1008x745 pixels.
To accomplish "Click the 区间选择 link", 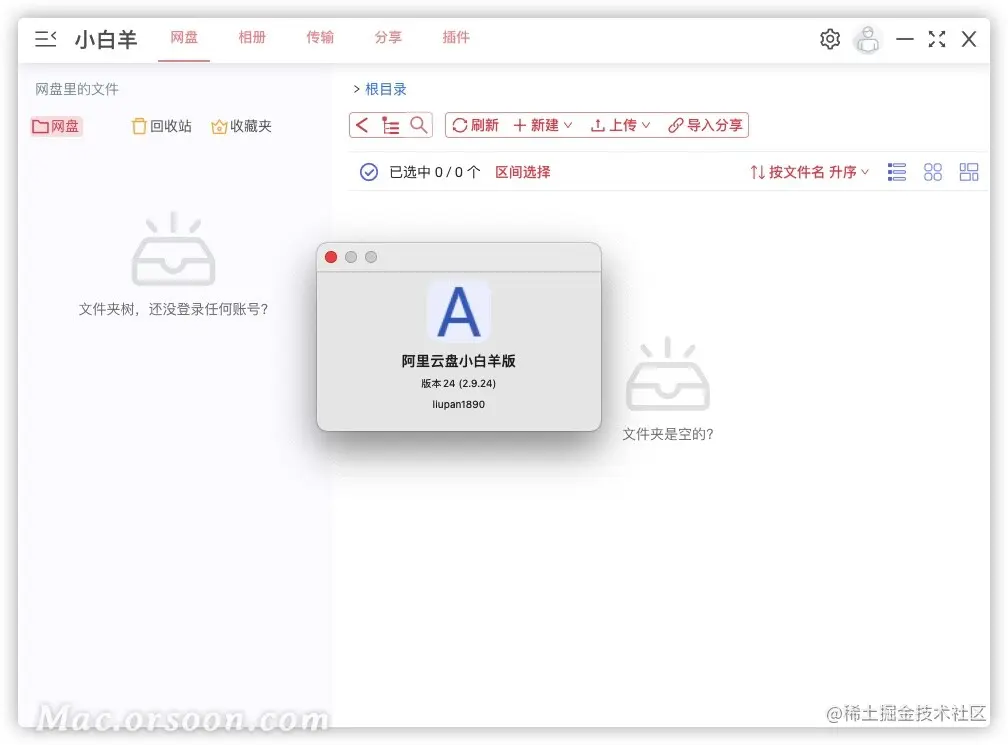I will pos(523,172).
